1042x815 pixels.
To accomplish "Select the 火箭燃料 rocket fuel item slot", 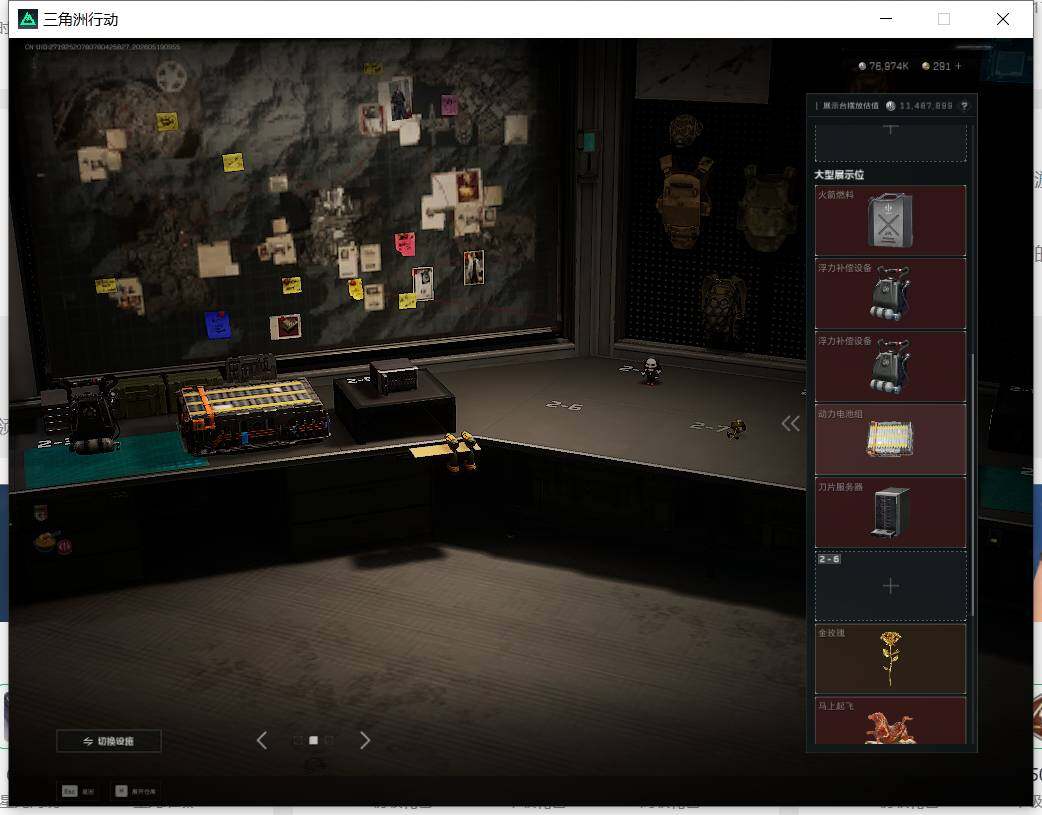I will 890,221.
